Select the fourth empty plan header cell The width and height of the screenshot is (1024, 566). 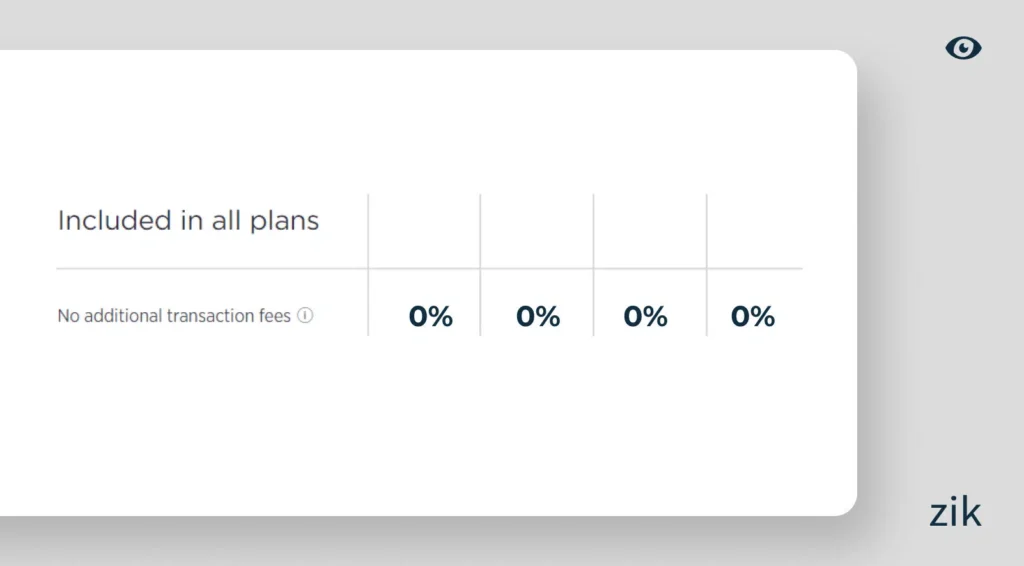755,230
